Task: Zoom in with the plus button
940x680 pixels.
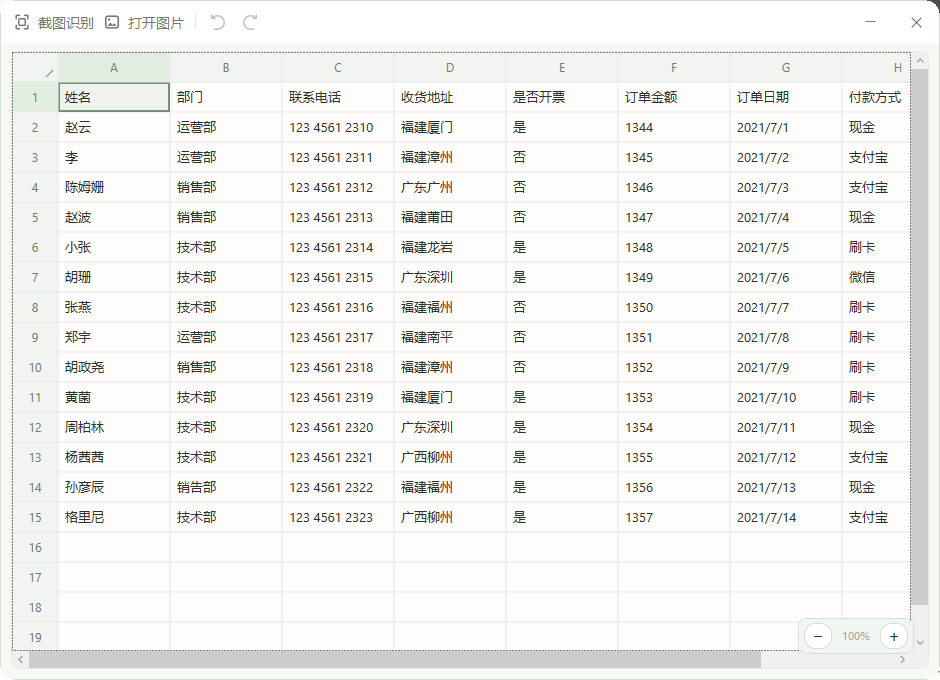Action: [x=894, y=636]
